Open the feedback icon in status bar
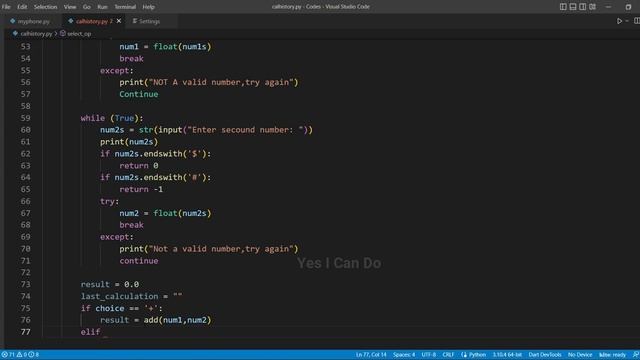The image size is (640, 360). (636, 355)
